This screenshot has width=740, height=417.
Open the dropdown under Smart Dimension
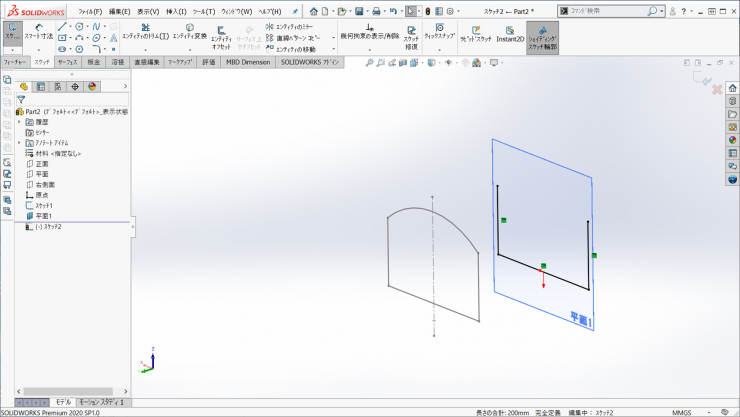point(39,49)
